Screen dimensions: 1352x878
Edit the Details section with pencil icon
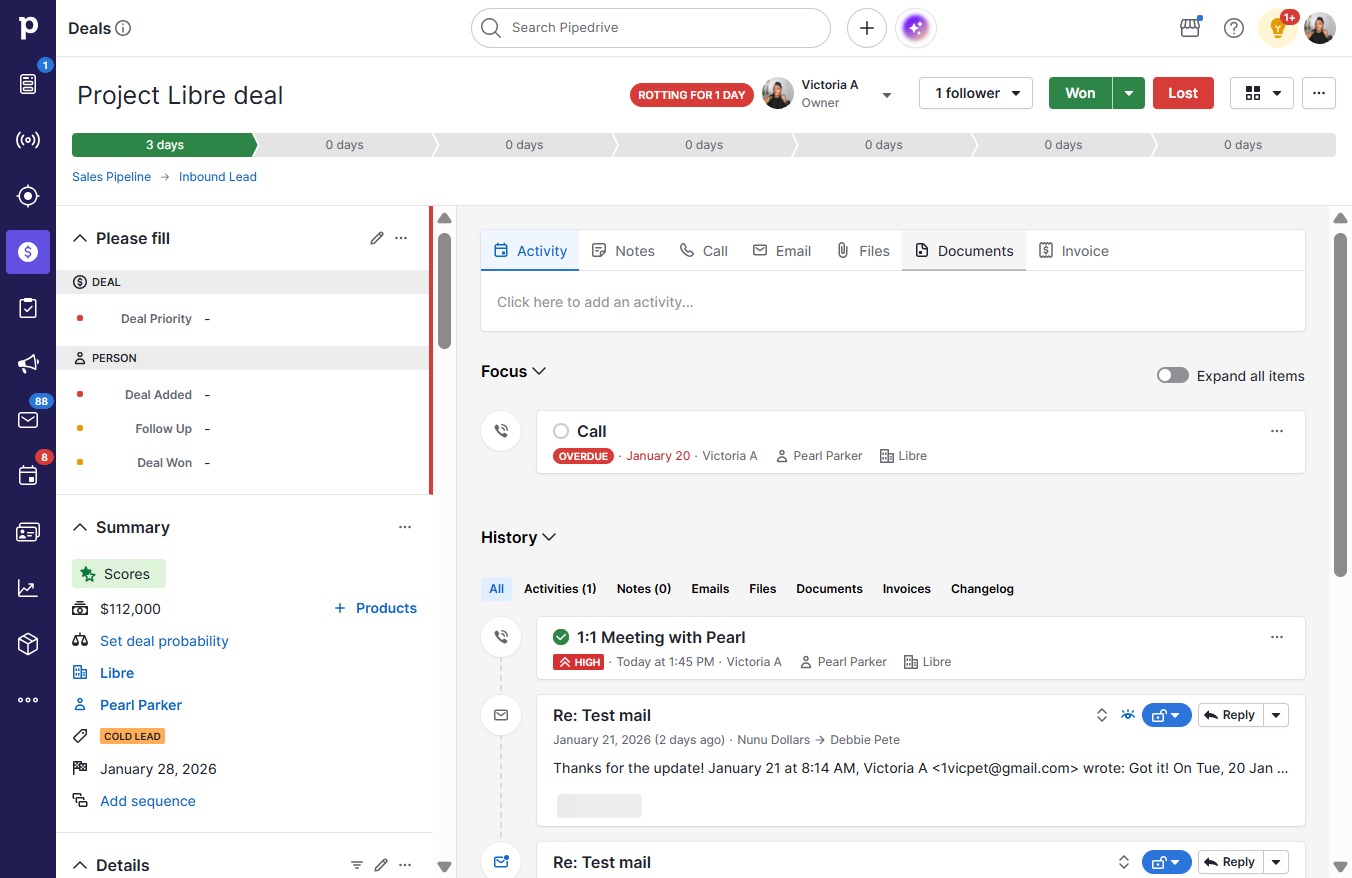pyautogui.click(x=381, y=865)
